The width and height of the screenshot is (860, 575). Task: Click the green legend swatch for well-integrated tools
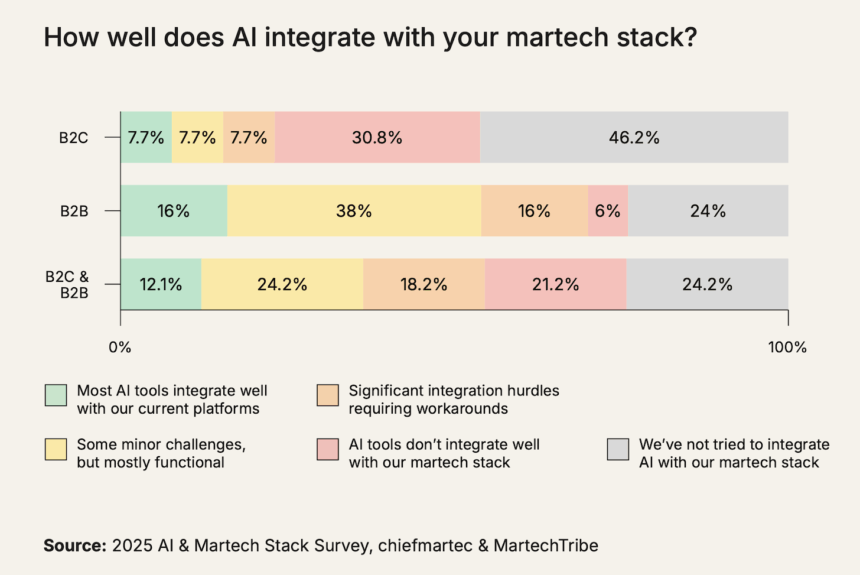[56, 395]
